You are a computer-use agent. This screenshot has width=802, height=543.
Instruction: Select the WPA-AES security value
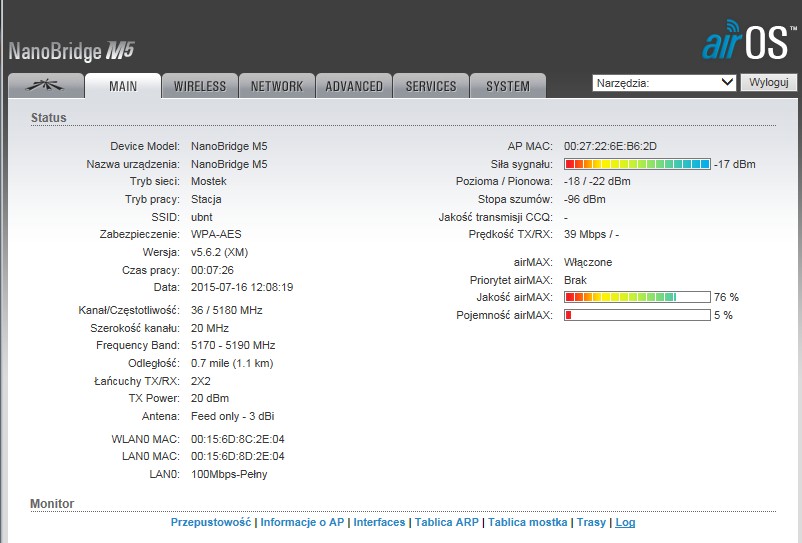pos(216,234)
